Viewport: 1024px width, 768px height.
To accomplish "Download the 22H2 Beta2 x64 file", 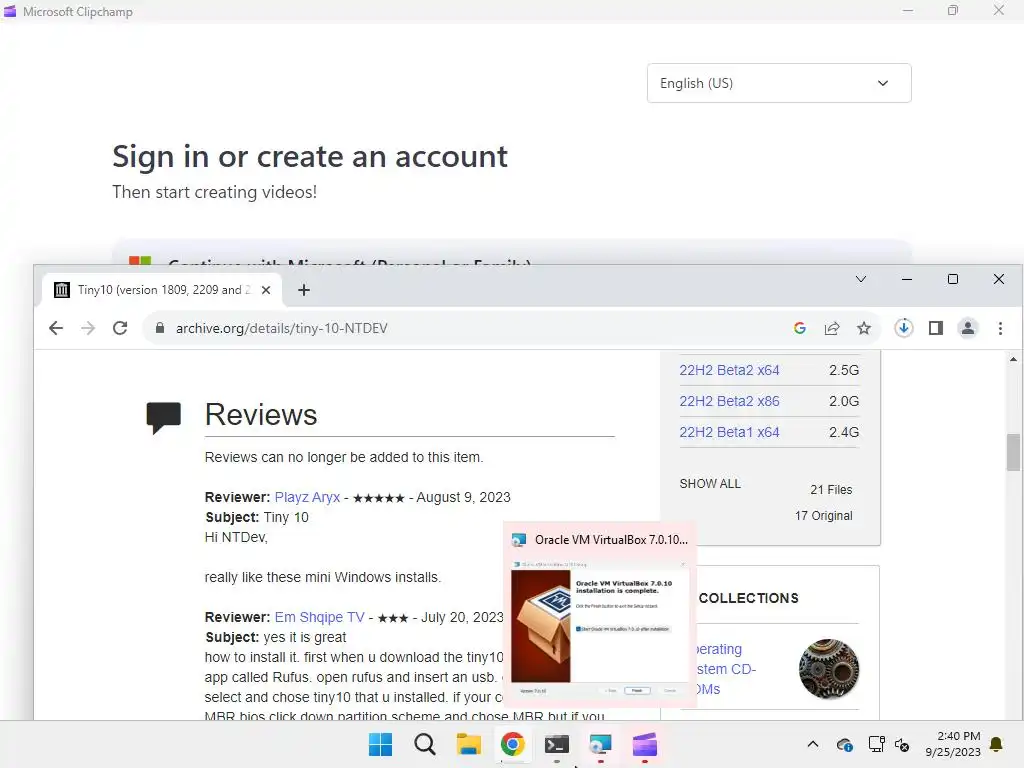I will pos(729,370).
